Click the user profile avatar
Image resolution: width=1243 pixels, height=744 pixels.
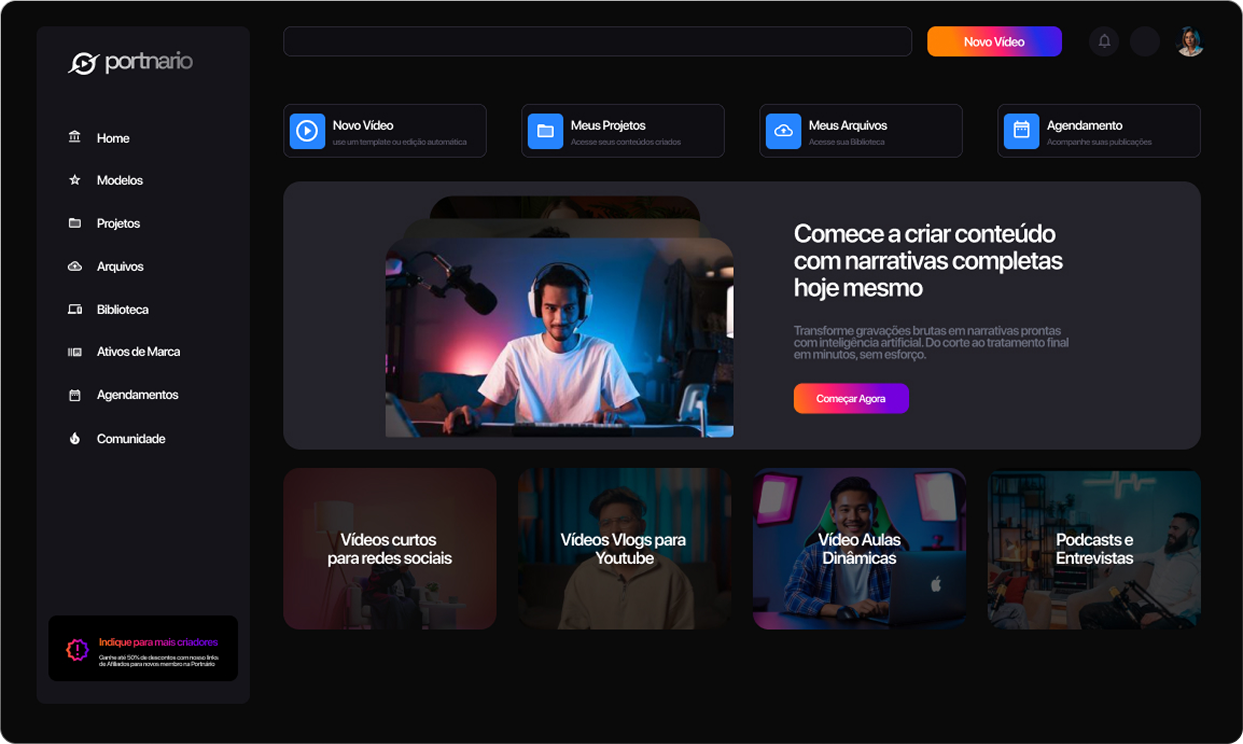click(1189, 41)
